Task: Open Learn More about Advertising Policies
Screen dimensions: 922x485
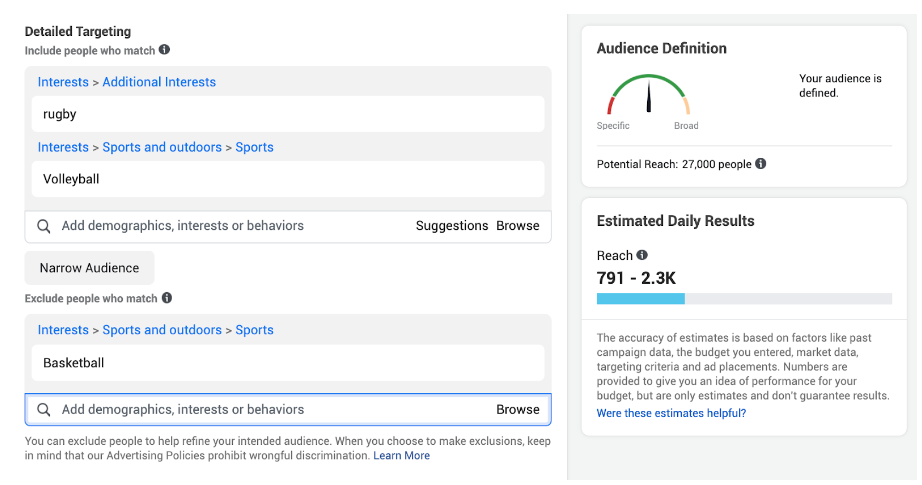Action: [402, 456]
